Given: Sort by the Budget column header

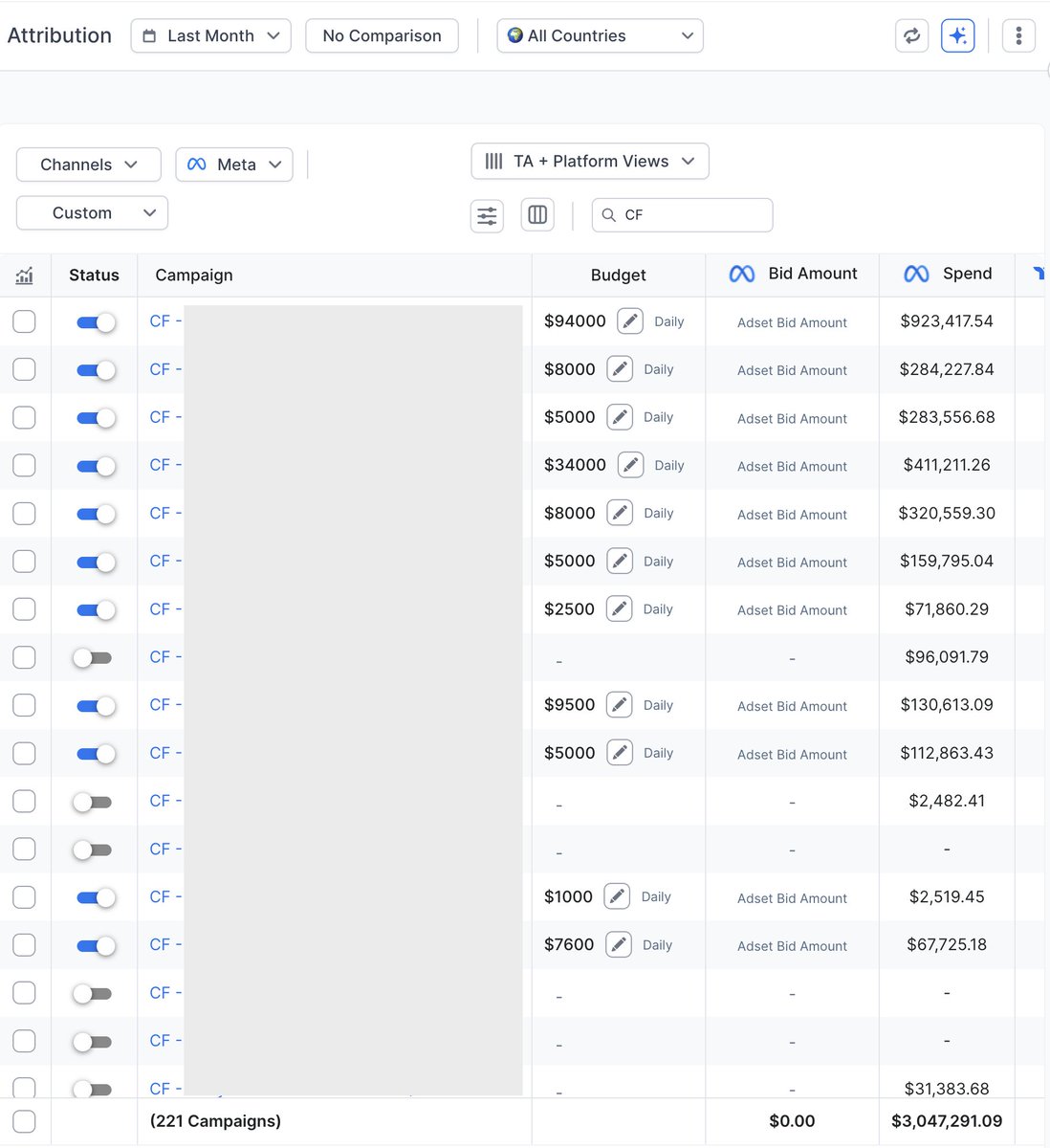Looking at the screenshot, I should coord(618,275).
